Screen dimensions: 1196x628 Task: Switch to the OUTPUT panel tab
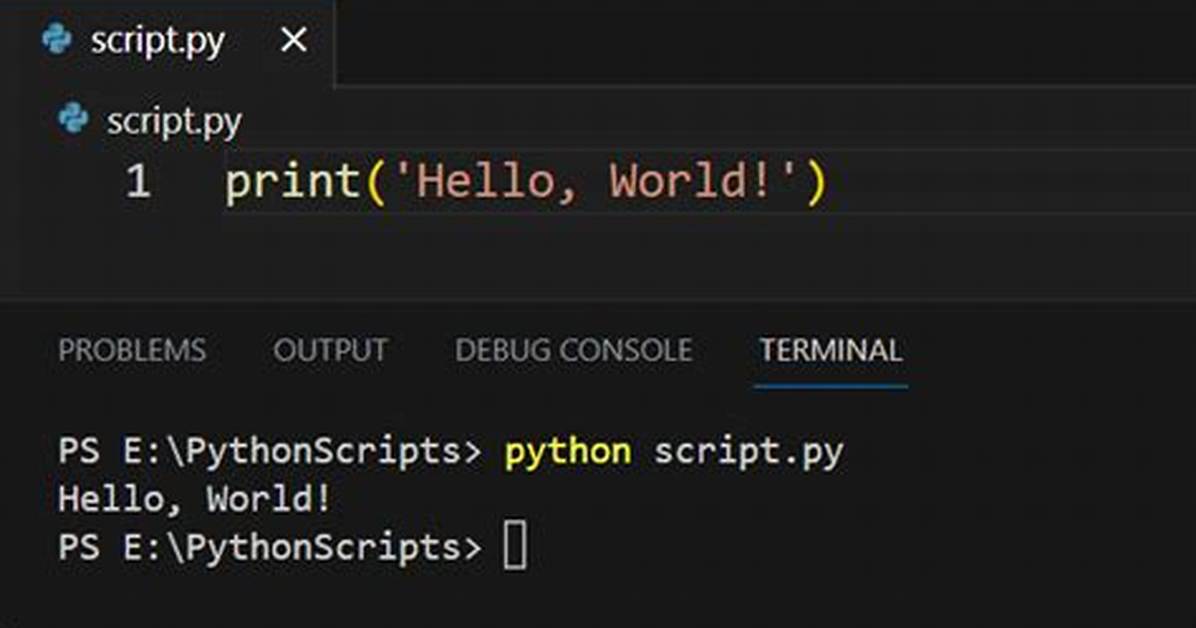pos(330,350)
